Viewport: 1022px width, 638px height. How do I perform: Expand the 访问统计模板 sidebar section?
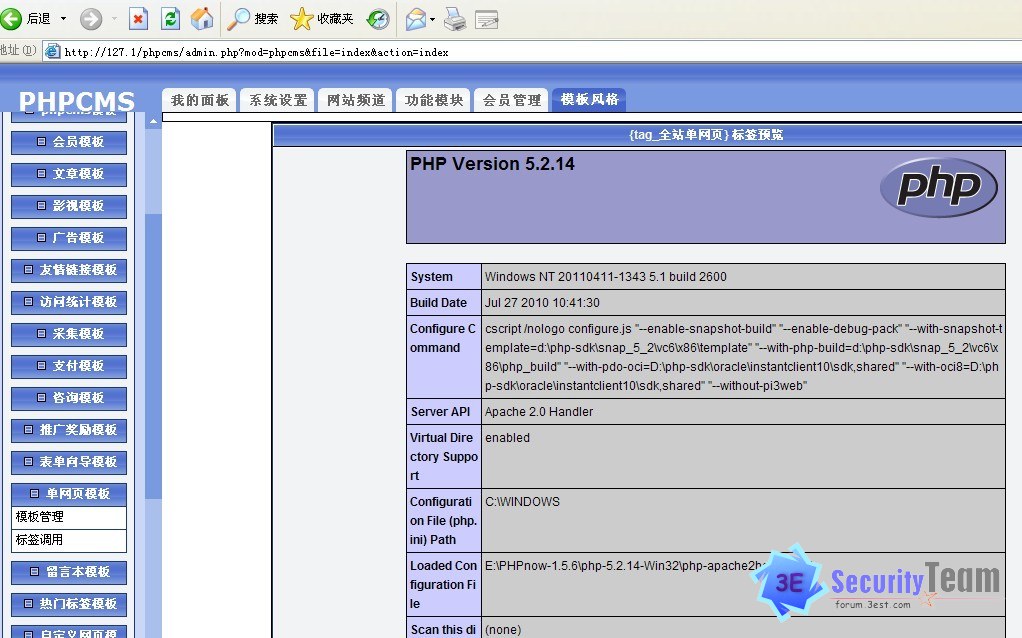[69, 302]
